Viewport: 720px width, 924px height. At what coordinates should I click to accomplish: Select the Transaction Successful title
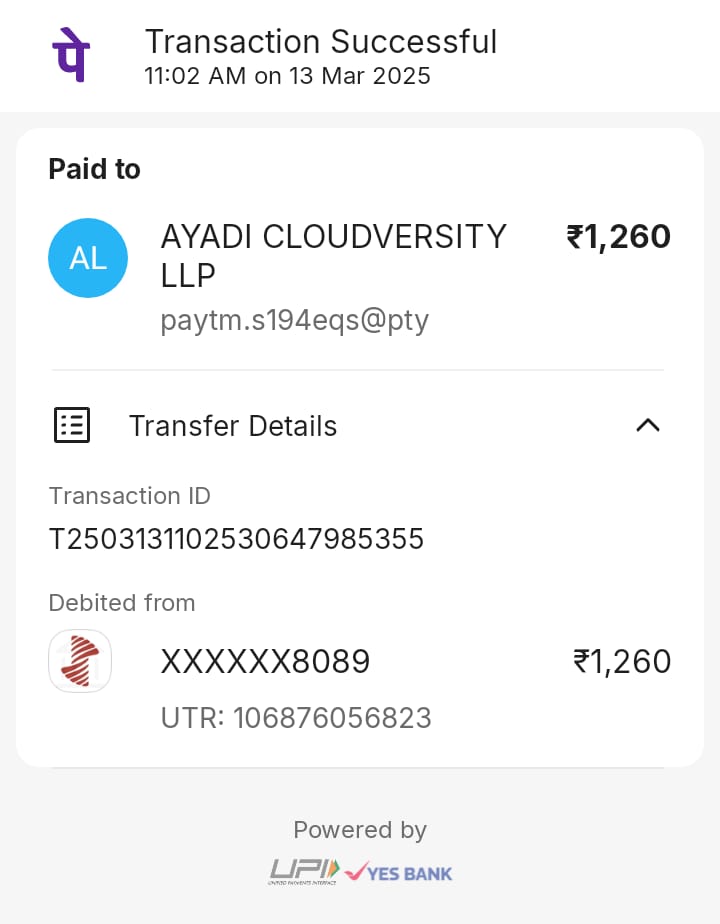click(320, 42)
